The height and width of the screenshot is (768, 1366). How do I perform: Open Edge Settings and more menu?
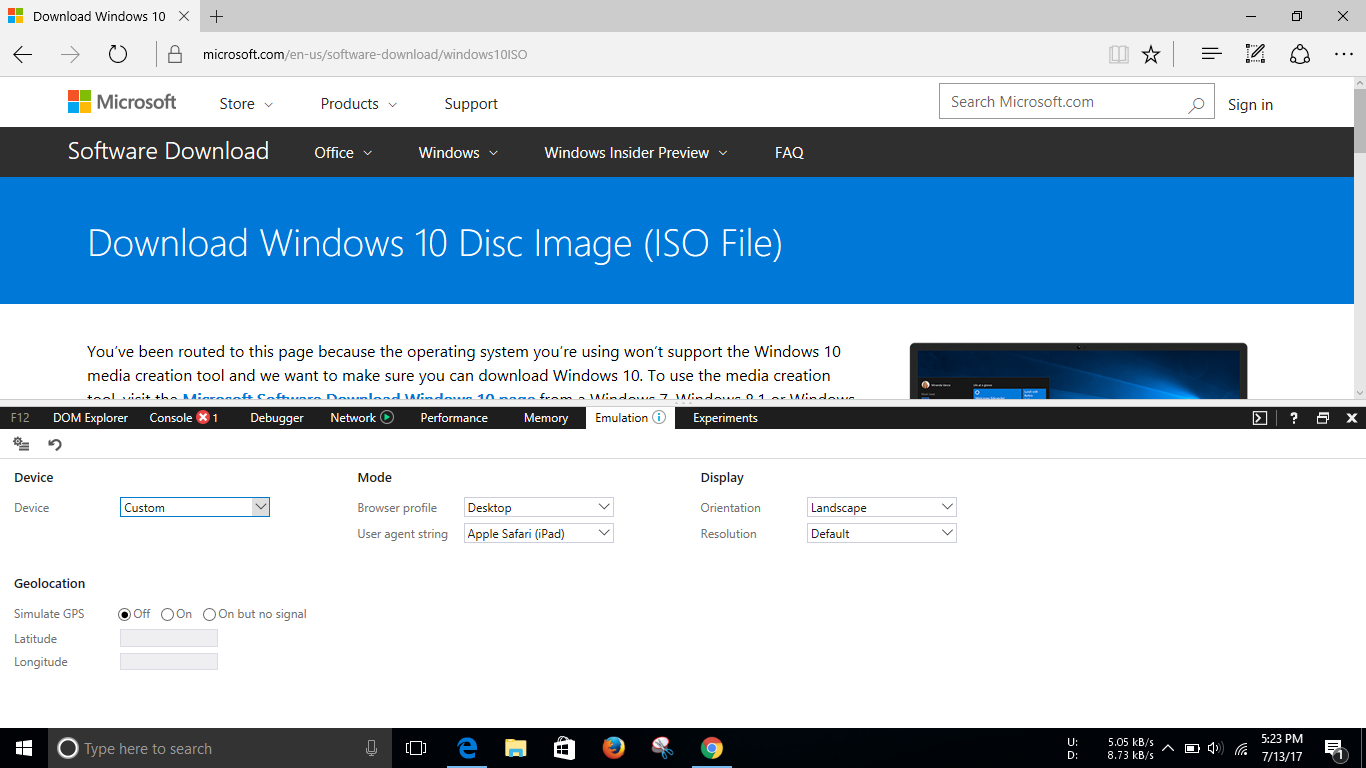(1343, 54)
